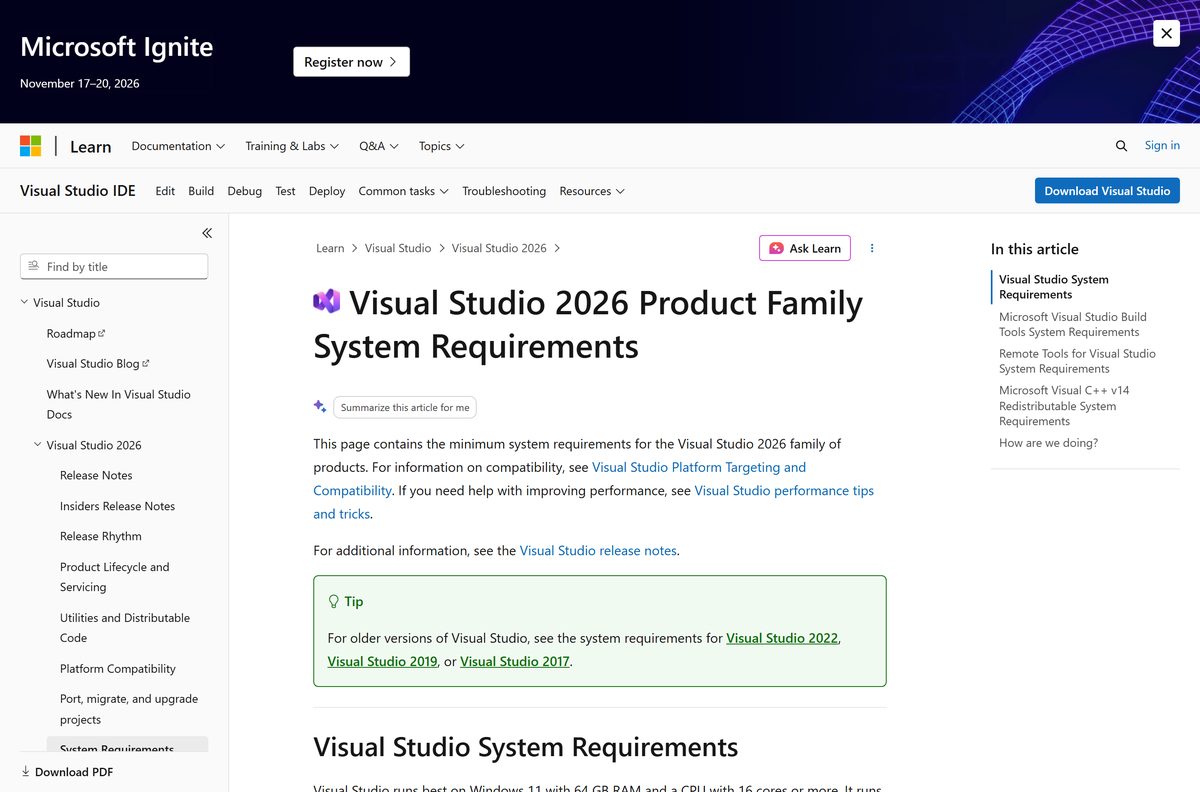Image resolution: width=1200 pixels, height=792 pixels.
Task: Open the Learn home link in header
Action: click(90, 146)
